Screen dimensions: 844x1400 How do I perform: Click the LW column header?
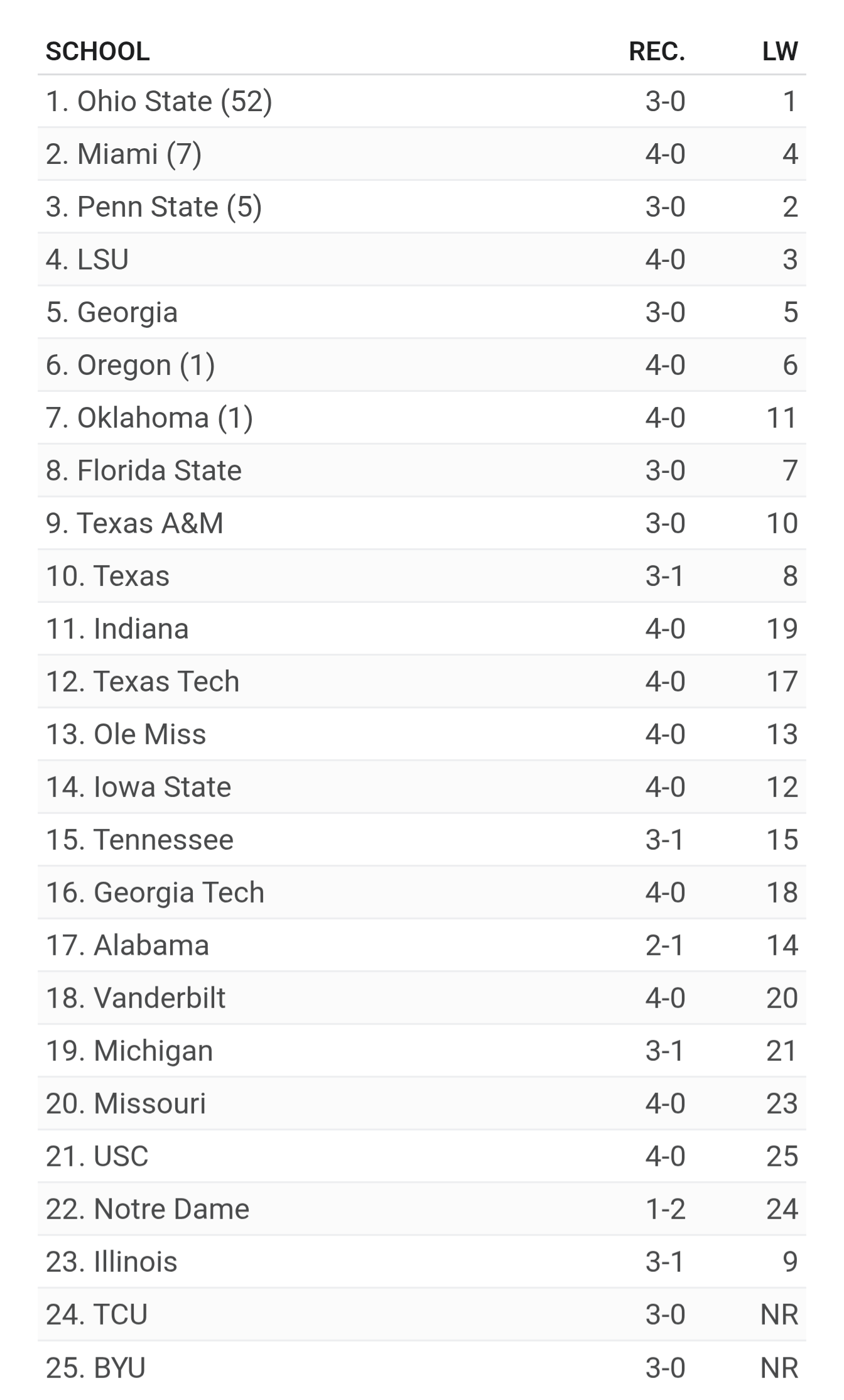click(x=779, y=52)
